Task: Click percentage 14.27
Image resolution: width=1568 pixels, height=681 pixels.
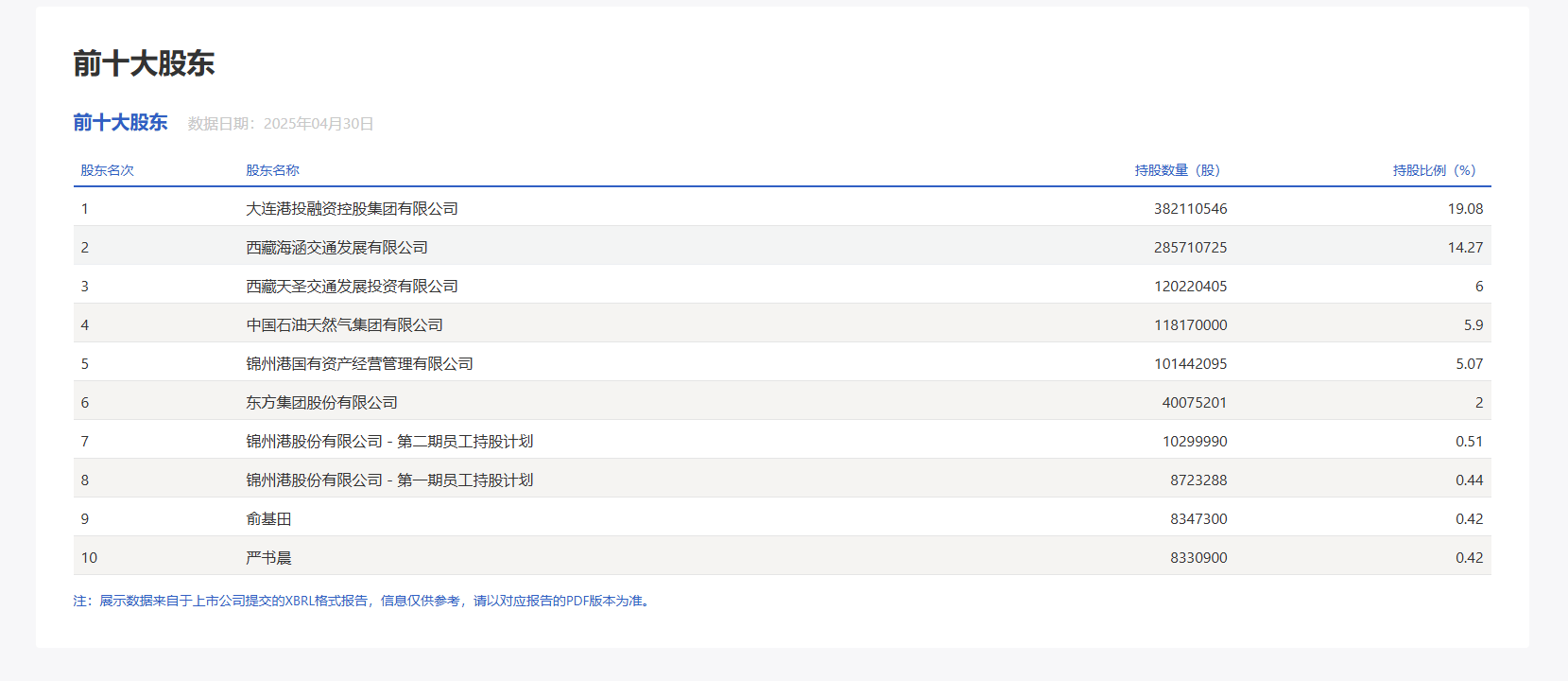Action: click(1465, 247)
